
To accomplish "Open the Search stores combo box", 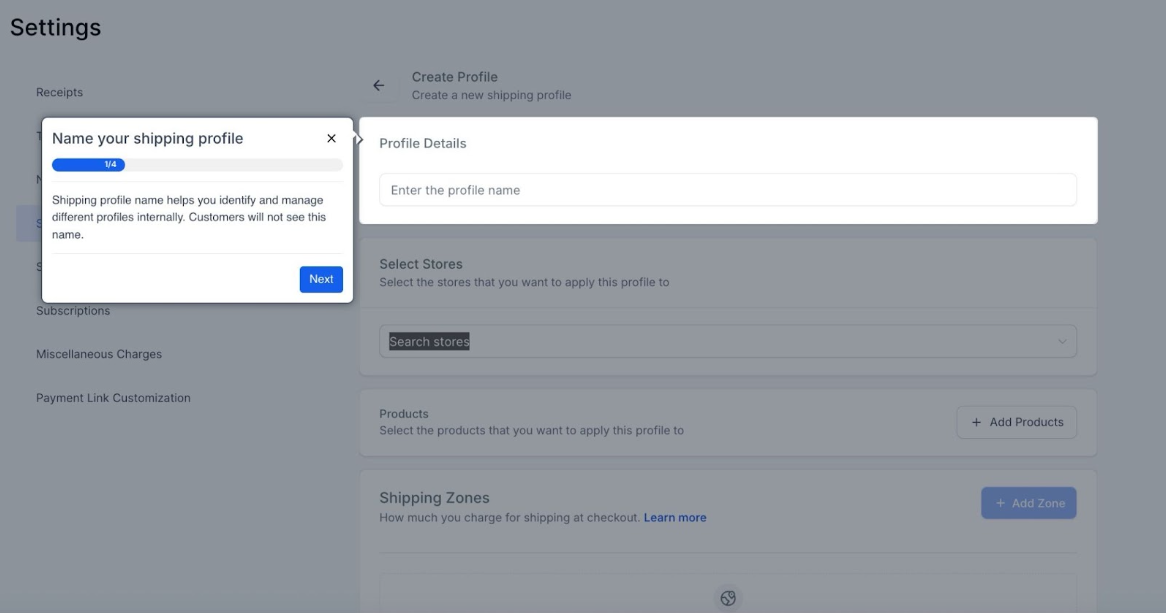I will (700, 342).
